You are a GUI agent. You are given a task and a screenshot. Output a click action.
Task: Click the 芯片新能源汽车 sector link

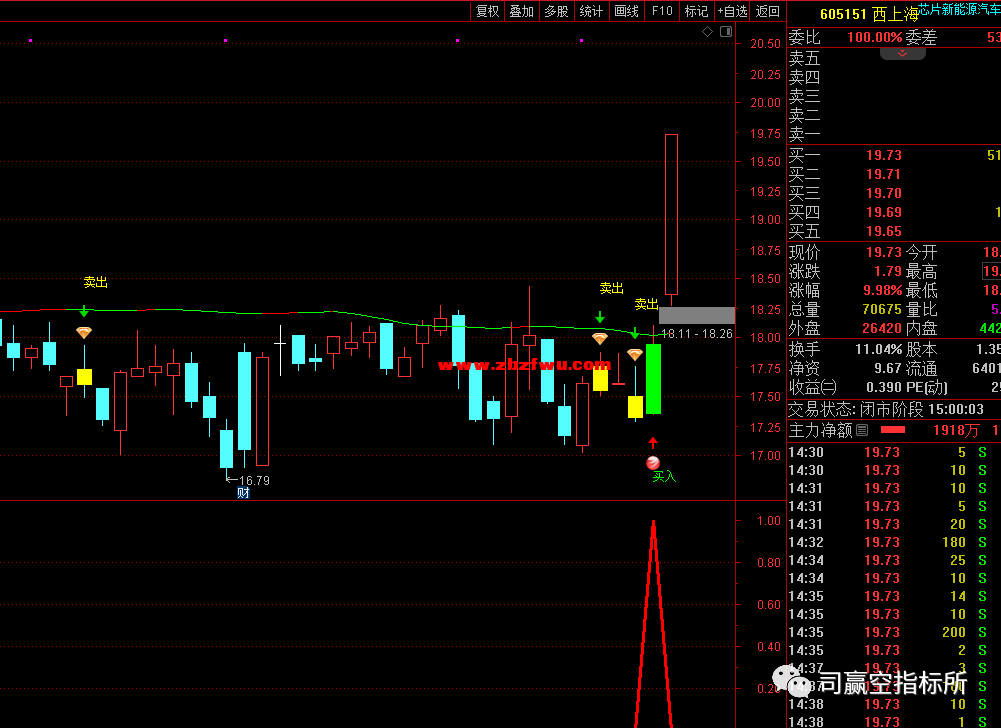pos(959,9)
